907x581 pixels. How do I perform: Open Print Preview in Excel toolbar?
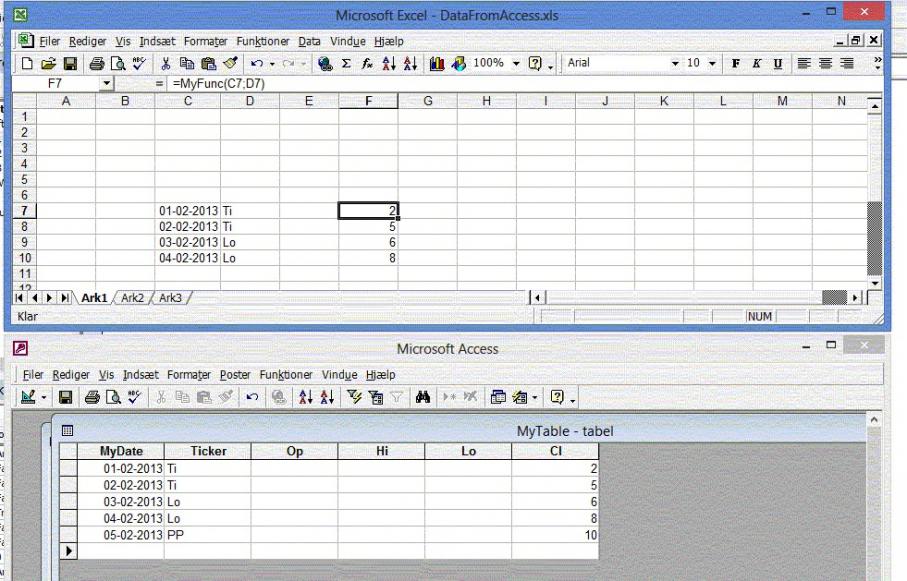[x=117, y=64]
